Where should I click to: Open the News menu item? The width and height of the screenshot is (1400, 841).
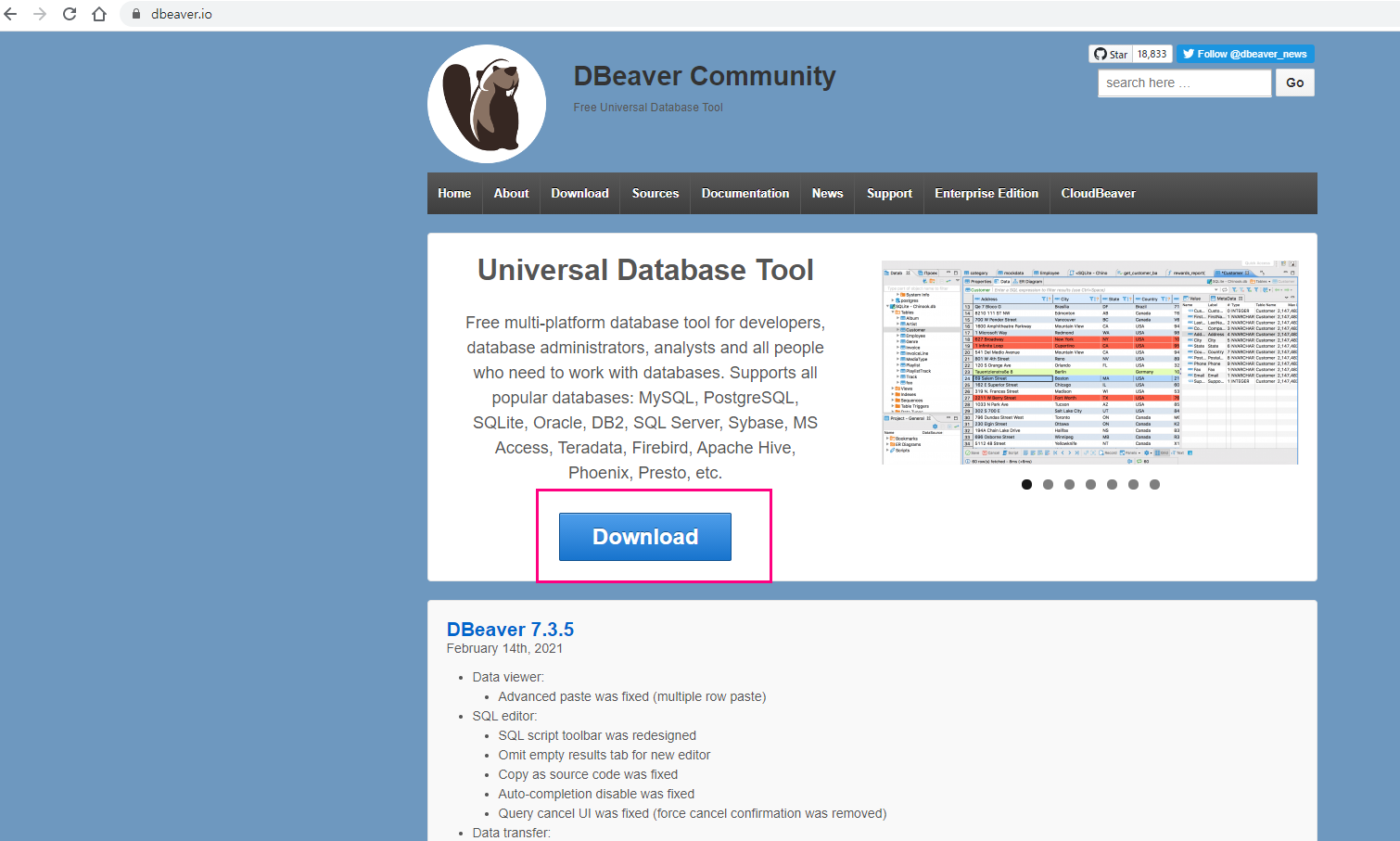827,193
